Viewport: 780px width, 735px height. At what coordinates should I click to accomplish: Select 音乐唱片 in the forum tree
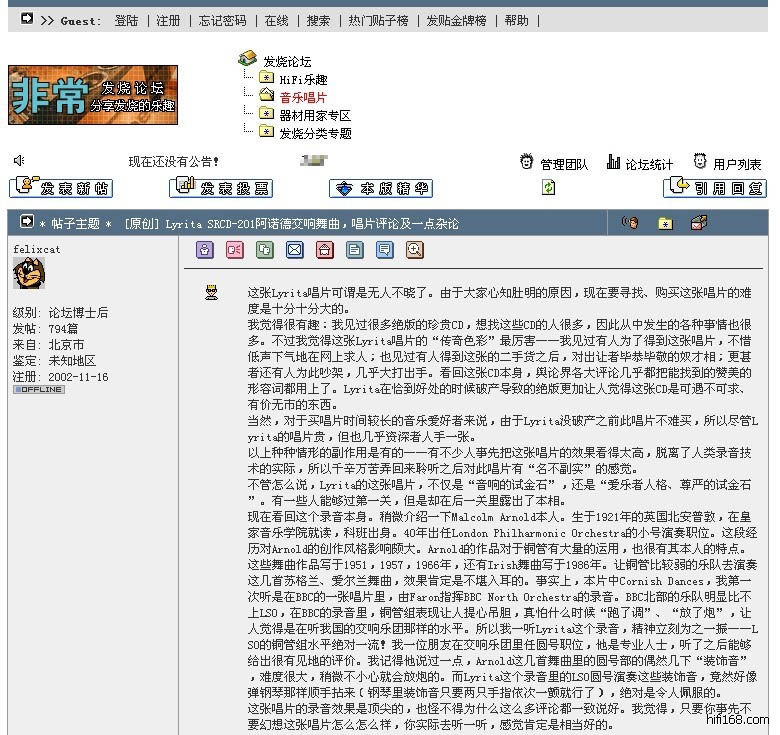(x=302, y=97)
